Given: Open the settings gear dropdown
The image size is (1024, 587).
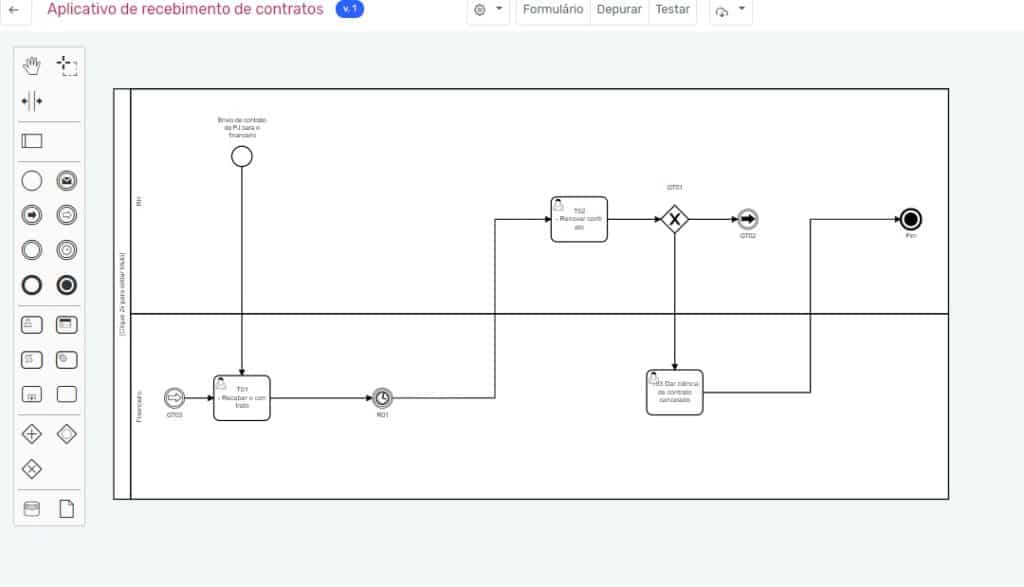Looking at the screenshot, I should click(x=487, y=10).
